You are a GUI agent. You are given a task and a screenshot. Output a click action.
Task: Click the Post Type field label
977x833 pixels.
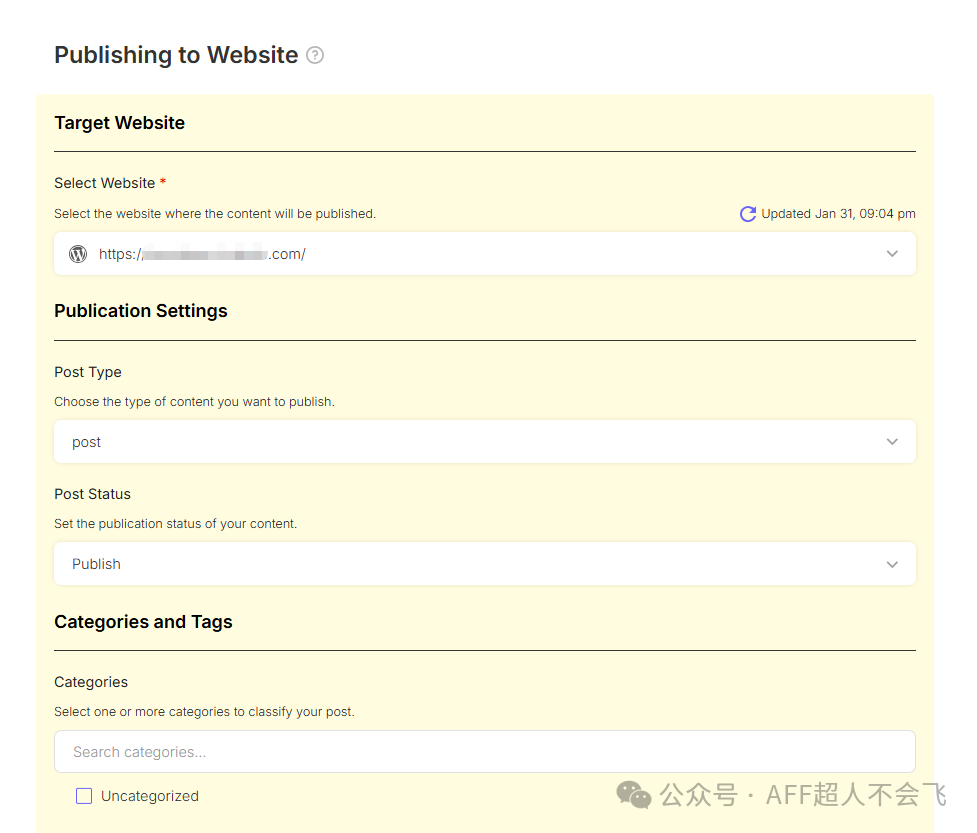88,372
